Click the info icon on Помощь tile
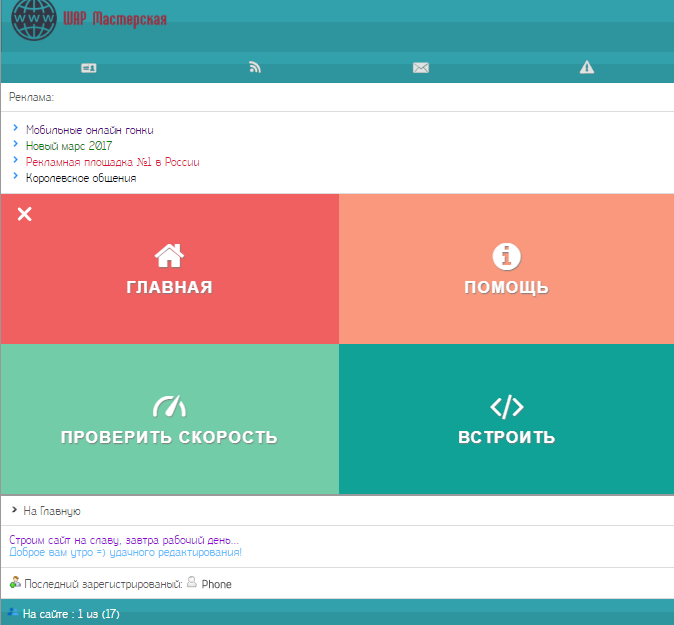The image size is (674, 625). point(507,255)
